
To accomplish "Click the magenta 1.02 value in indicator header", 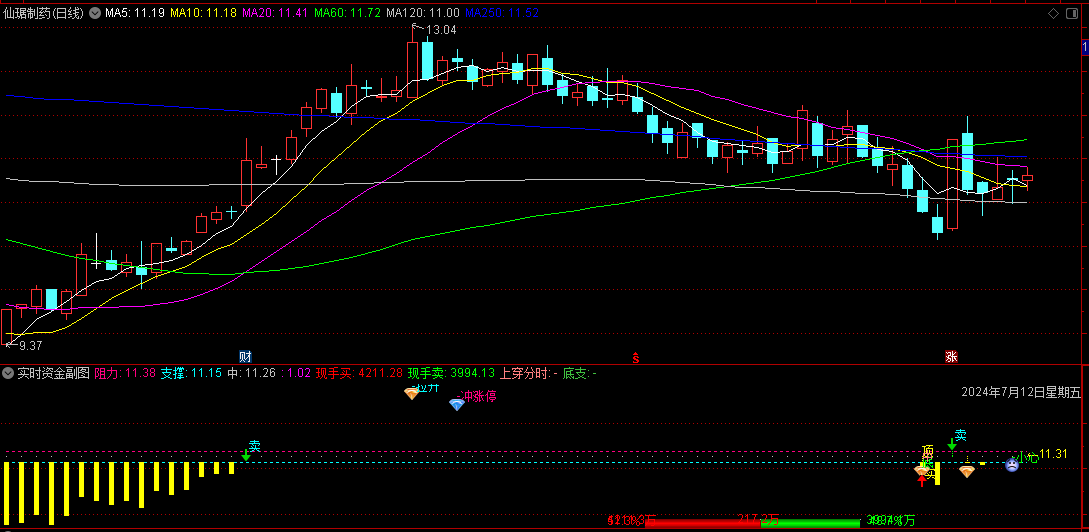I will coord(297,373).
